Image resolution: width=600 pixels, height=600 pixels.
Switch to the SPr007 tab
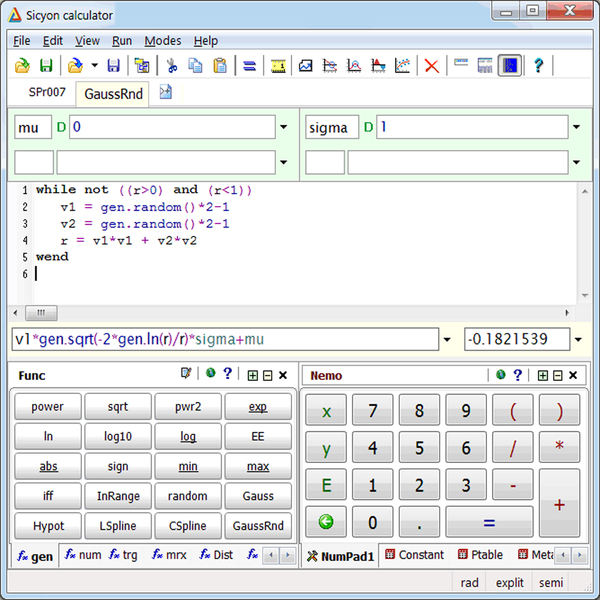pos(47,92)
